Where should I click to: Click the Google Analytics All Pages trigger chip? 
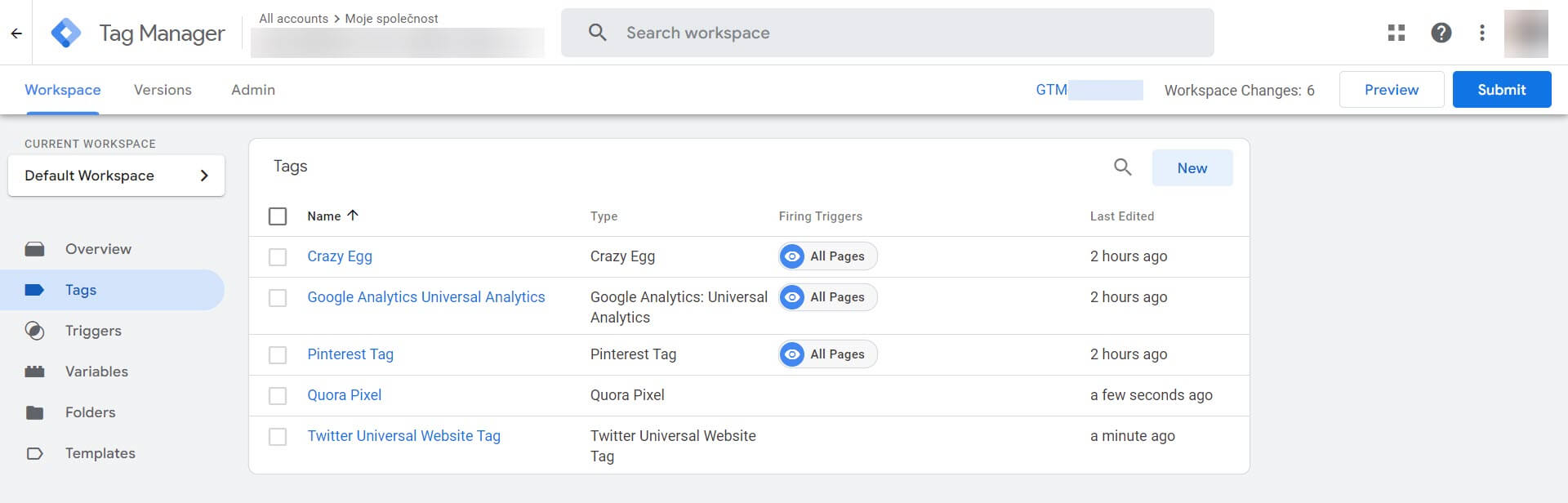click(828, 297)
